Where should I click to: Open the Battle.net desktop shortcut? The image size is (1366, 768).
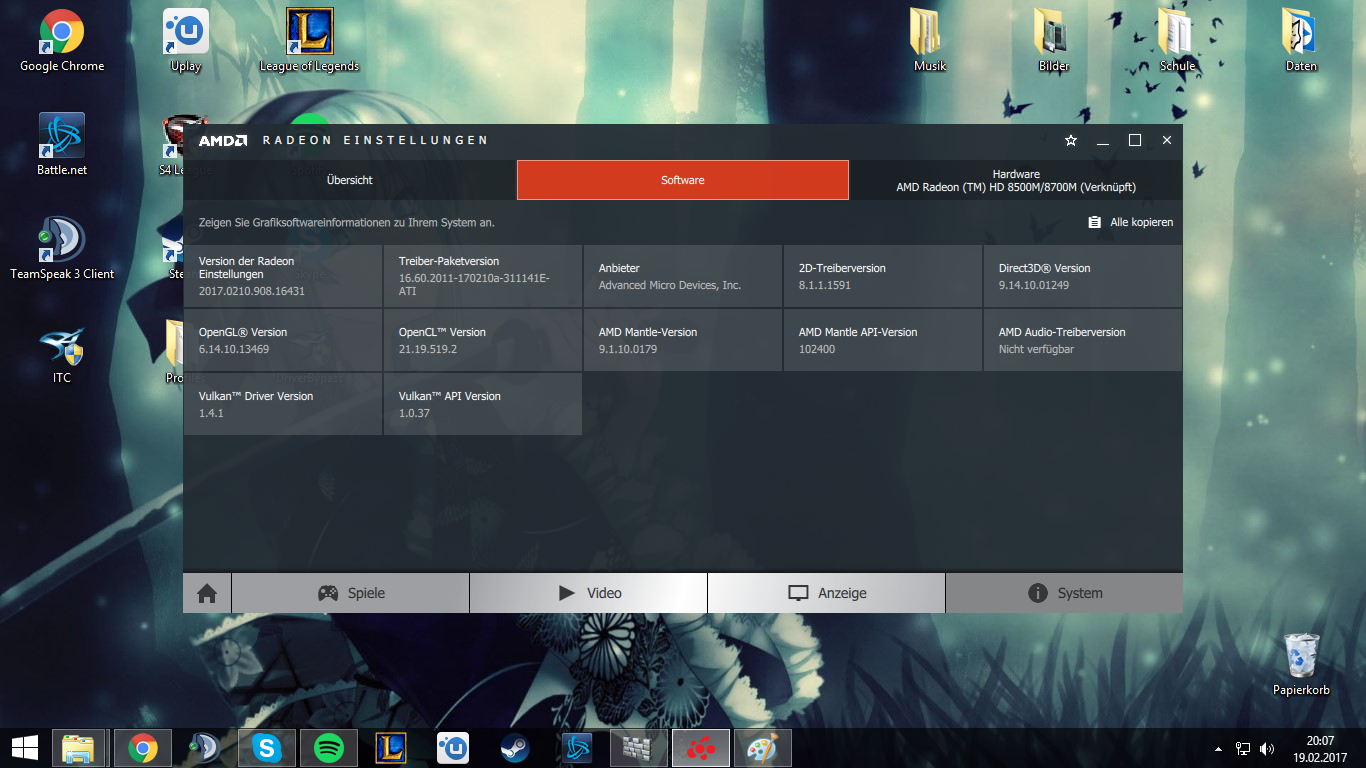(x=62, y=145)
